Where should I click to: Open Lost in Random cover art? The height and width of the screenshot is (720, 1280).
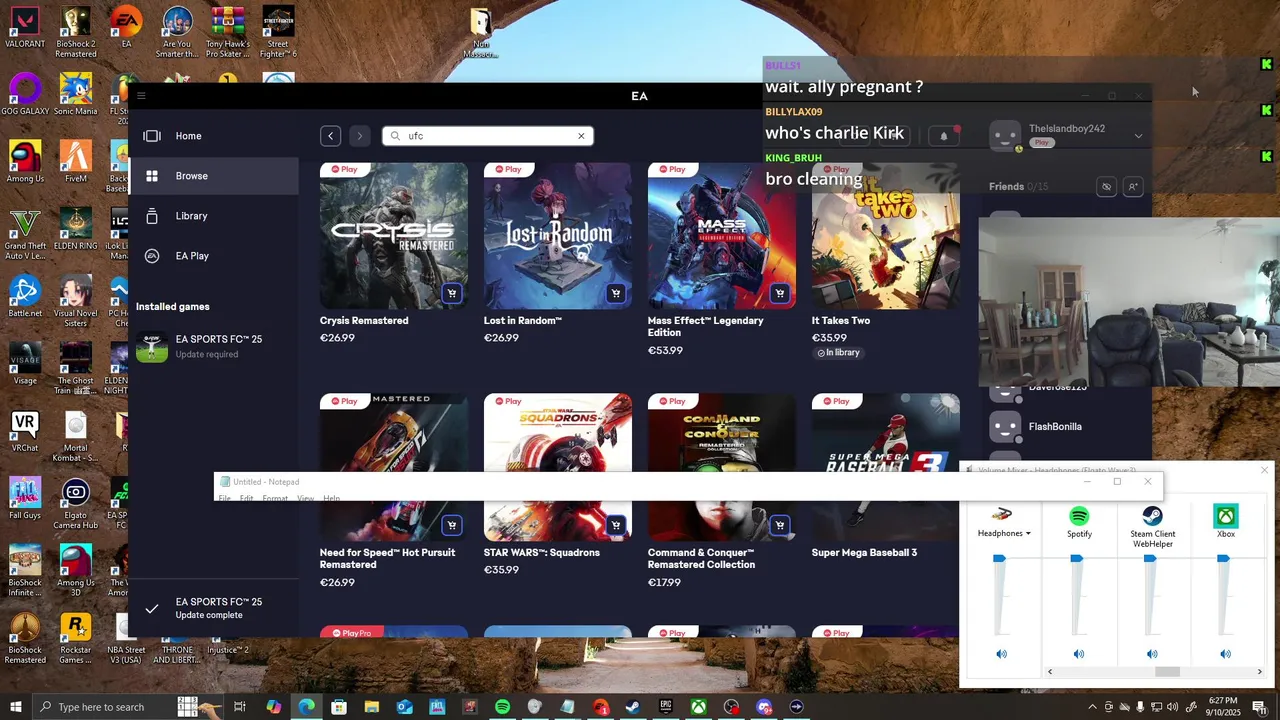(x=558, y=236)
